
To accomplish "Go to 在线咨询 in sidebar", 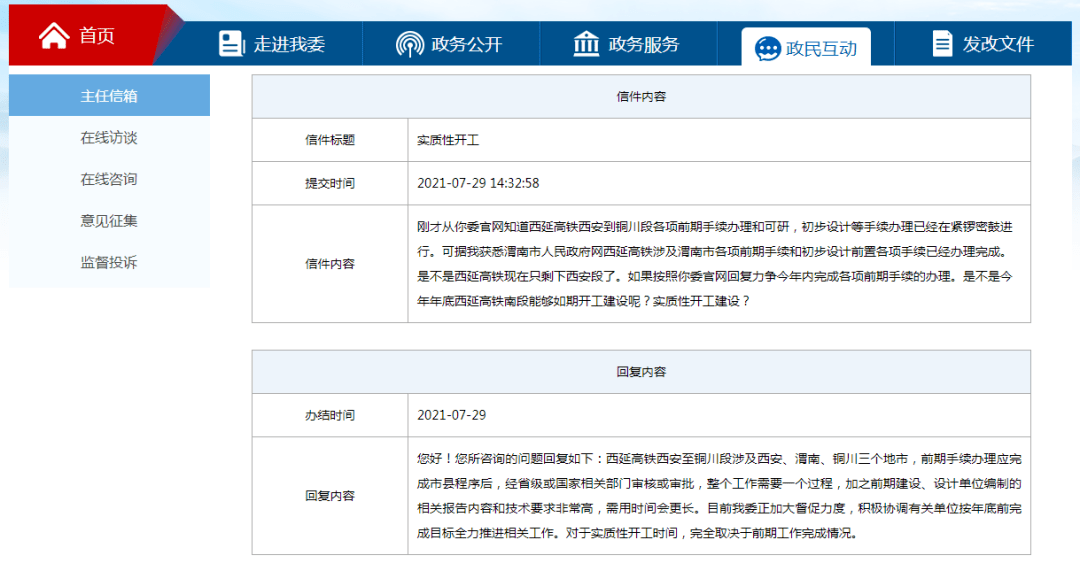I will pos(109,179).
